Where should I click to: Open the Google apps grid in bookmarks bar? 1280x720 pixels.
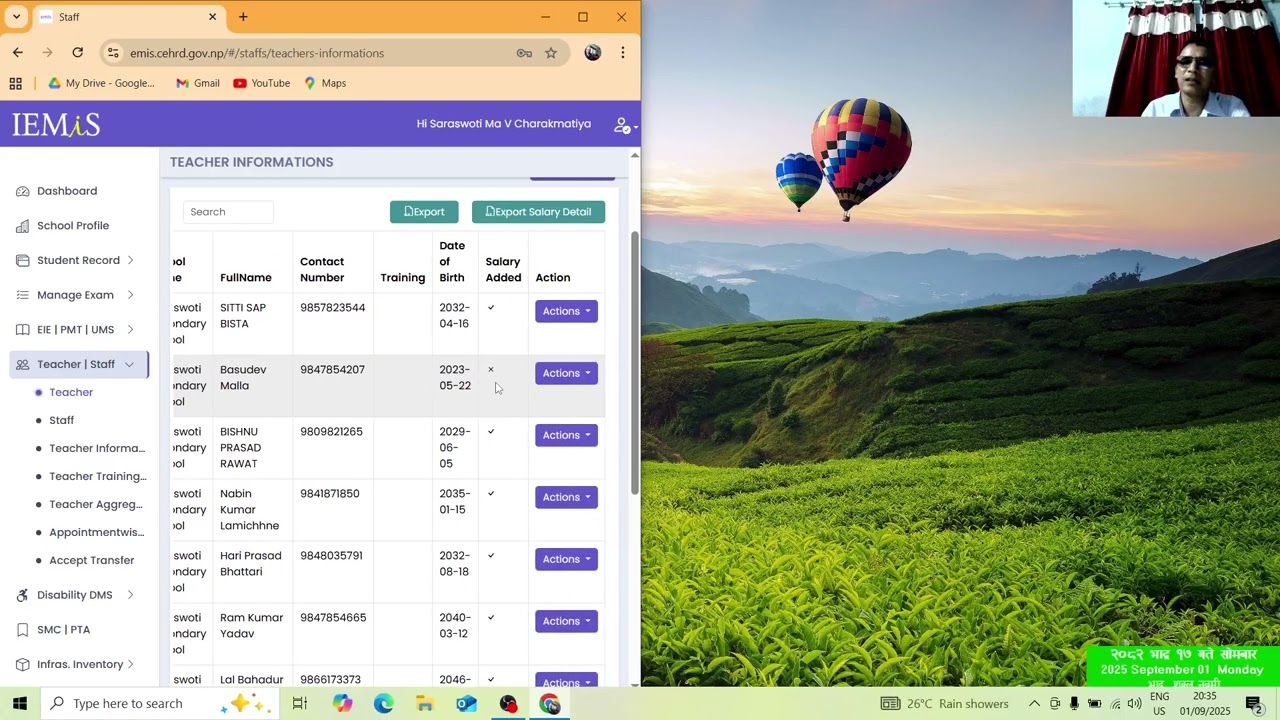(x=16, y=83)
